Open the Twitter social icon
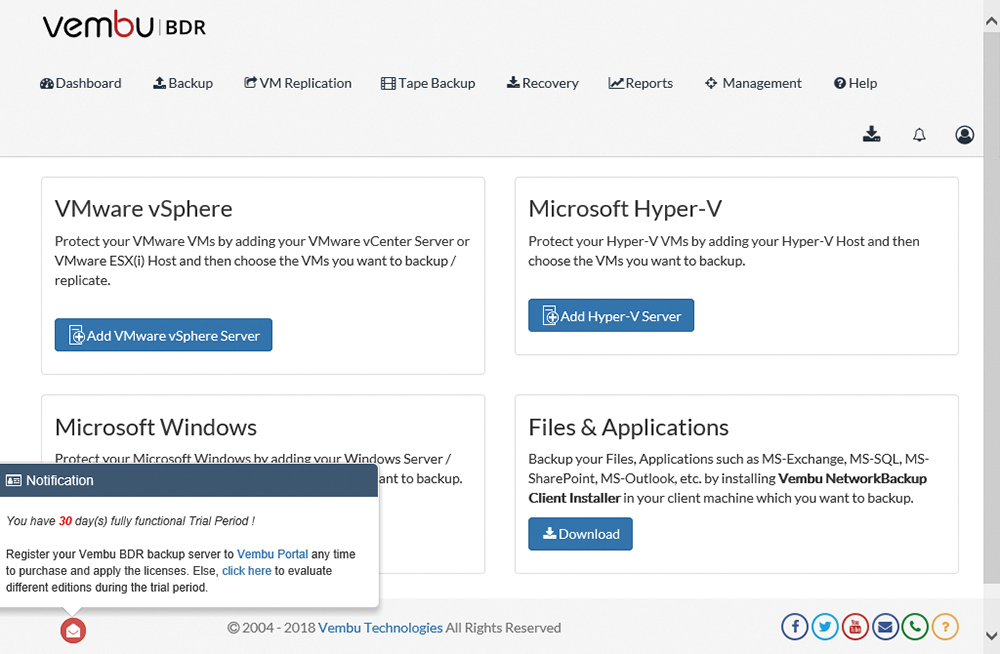The image size is (1000, 654). tap(825, 627)
